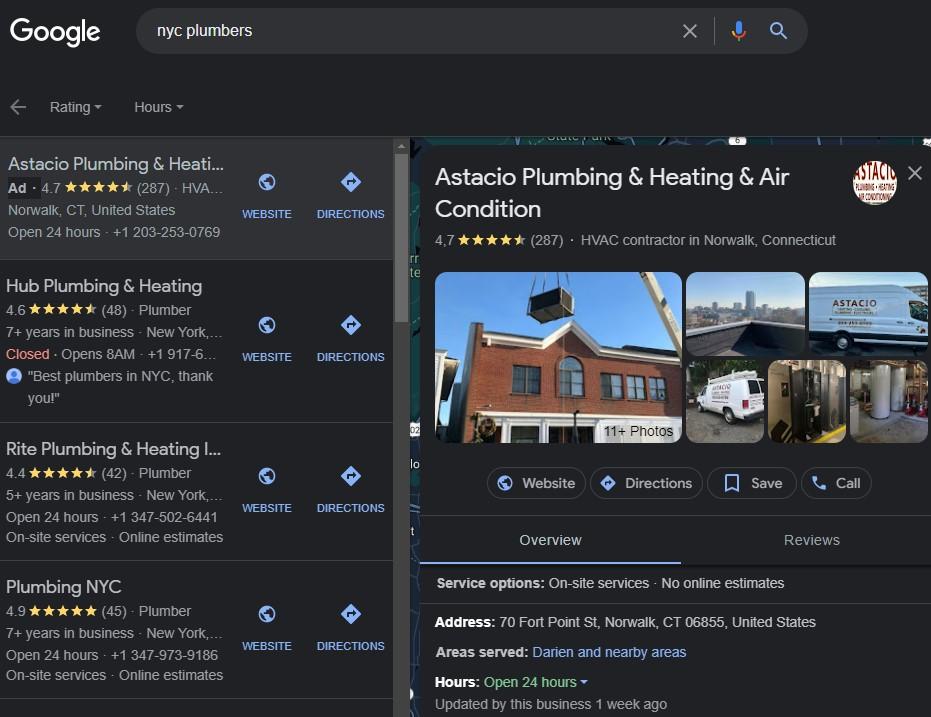Select the Overview tab
The height and width of the screenshot is (717, 931).
click(550, 540)
